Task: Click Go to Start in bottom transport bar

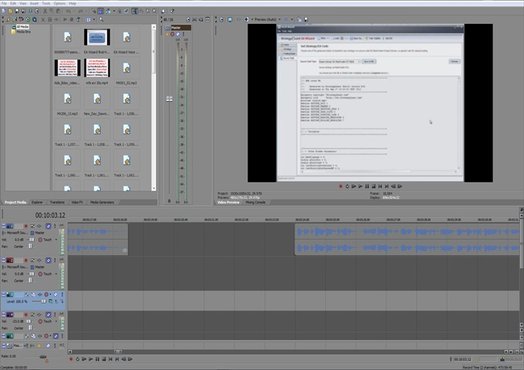Action: click(x=111, y=359)
